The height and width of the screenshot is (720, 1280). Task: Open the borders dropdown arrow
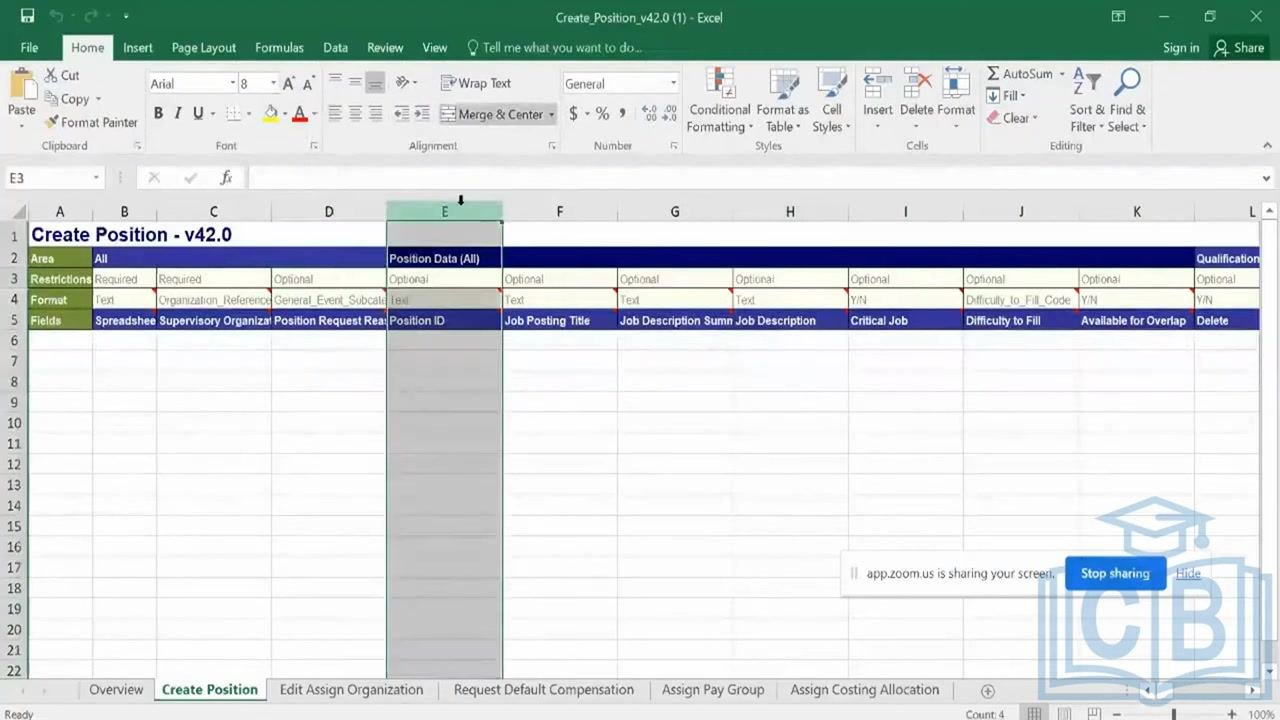(x=247, y=114)
